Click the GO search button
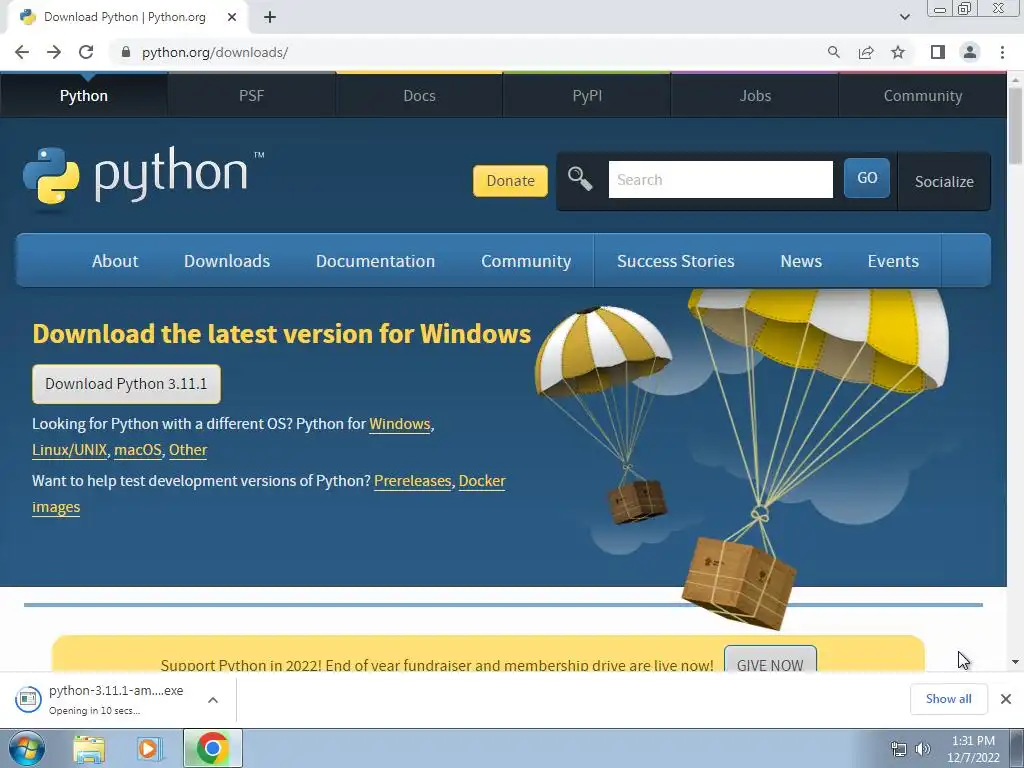Viewport: 1024px width, 768px height. [x=867, y=178]
